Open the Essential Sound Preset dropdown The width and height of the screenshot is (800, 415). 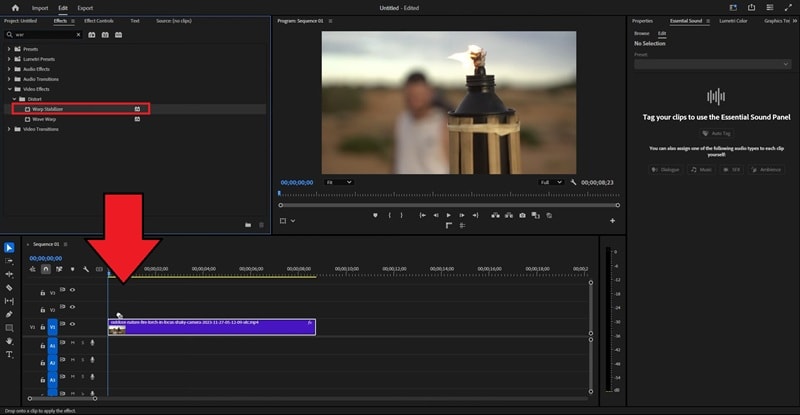(712, 64)
